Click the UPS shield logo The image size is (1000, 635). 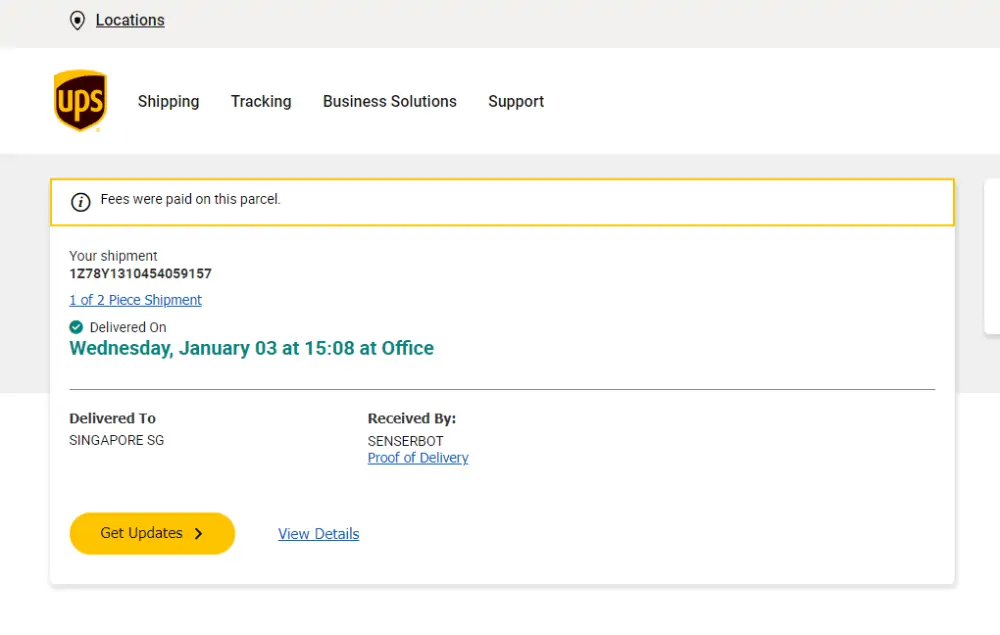point(80,101)
